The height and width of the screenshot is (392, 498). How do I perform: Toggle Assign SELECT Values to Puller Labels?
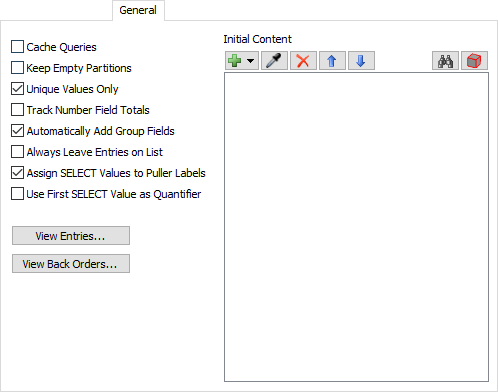[x=17, y=173]
